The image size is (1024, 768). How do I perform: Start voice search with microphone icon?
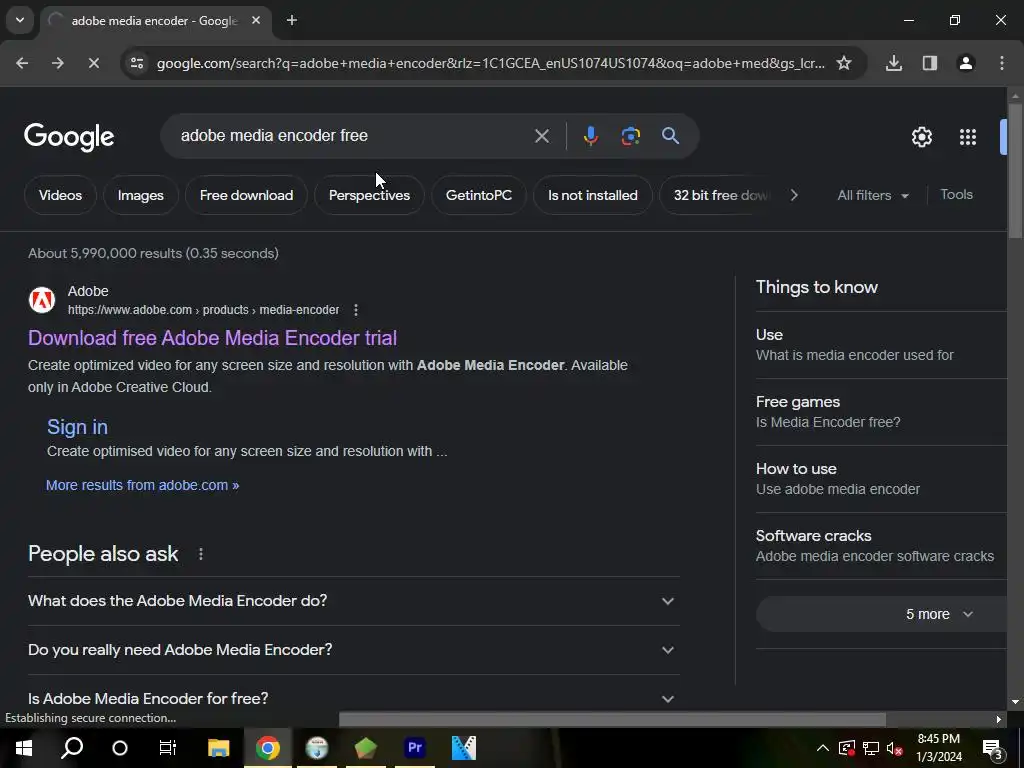click(x=590, y=136)
